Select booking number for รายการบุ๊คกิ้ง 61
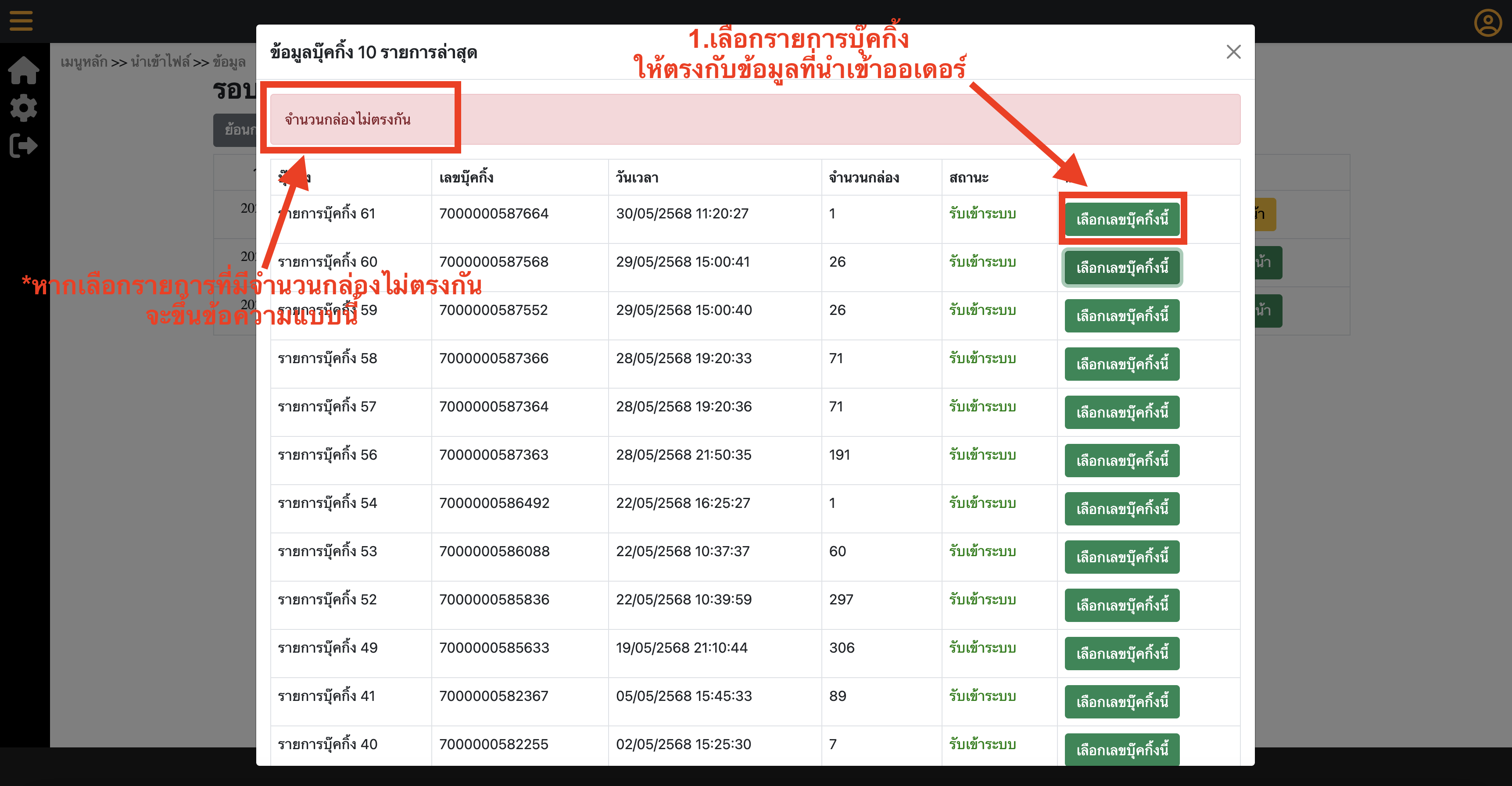 point(1121,219)
